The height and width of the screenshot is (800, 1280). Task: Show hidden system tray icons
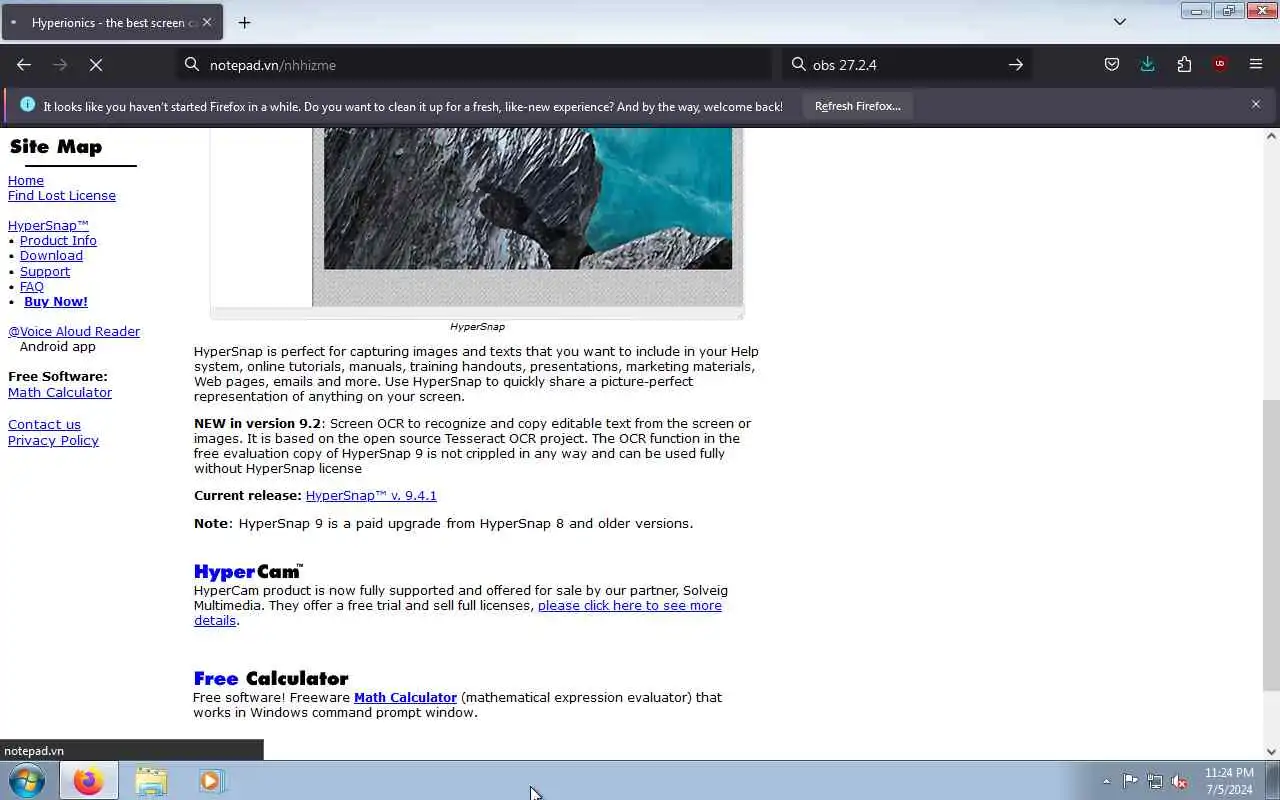coord(1106,781)
